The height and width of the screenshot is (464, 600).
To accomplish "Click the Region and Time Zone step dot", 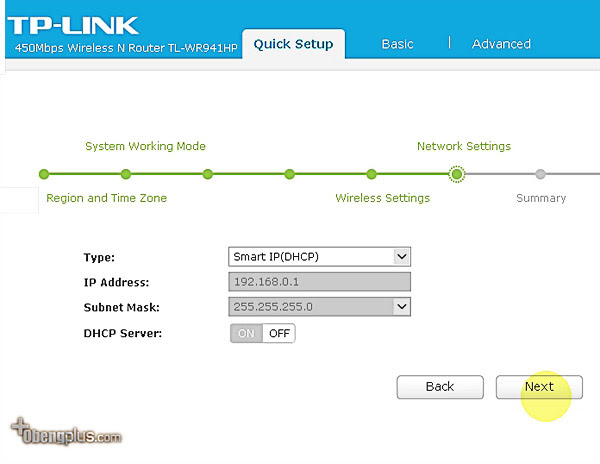I will tap(44, 174).
